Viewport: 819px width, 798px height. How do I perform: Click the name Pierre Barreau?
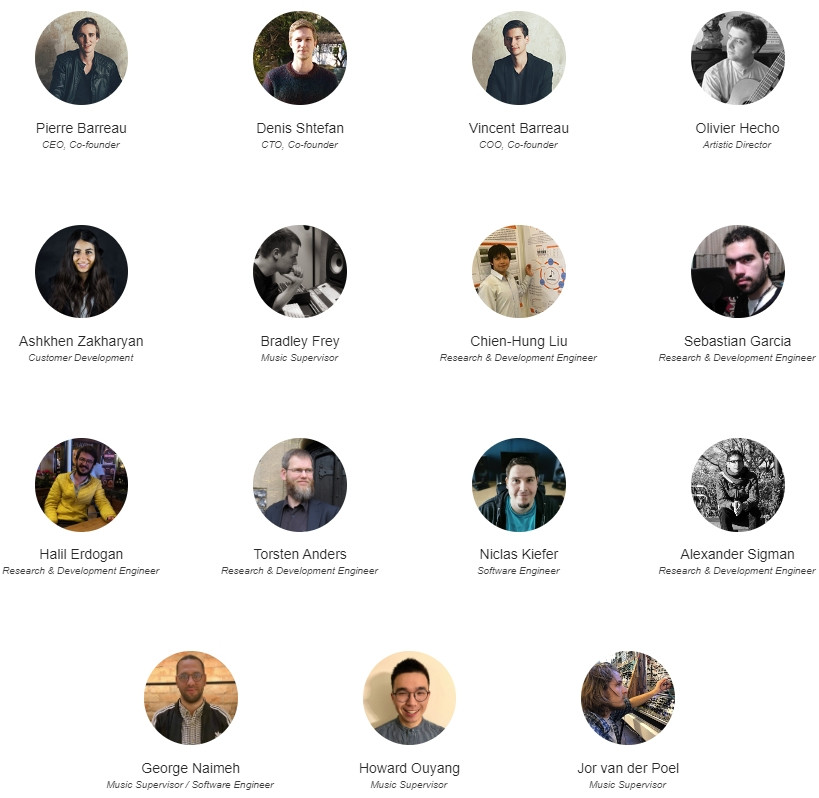pos(81,128)
